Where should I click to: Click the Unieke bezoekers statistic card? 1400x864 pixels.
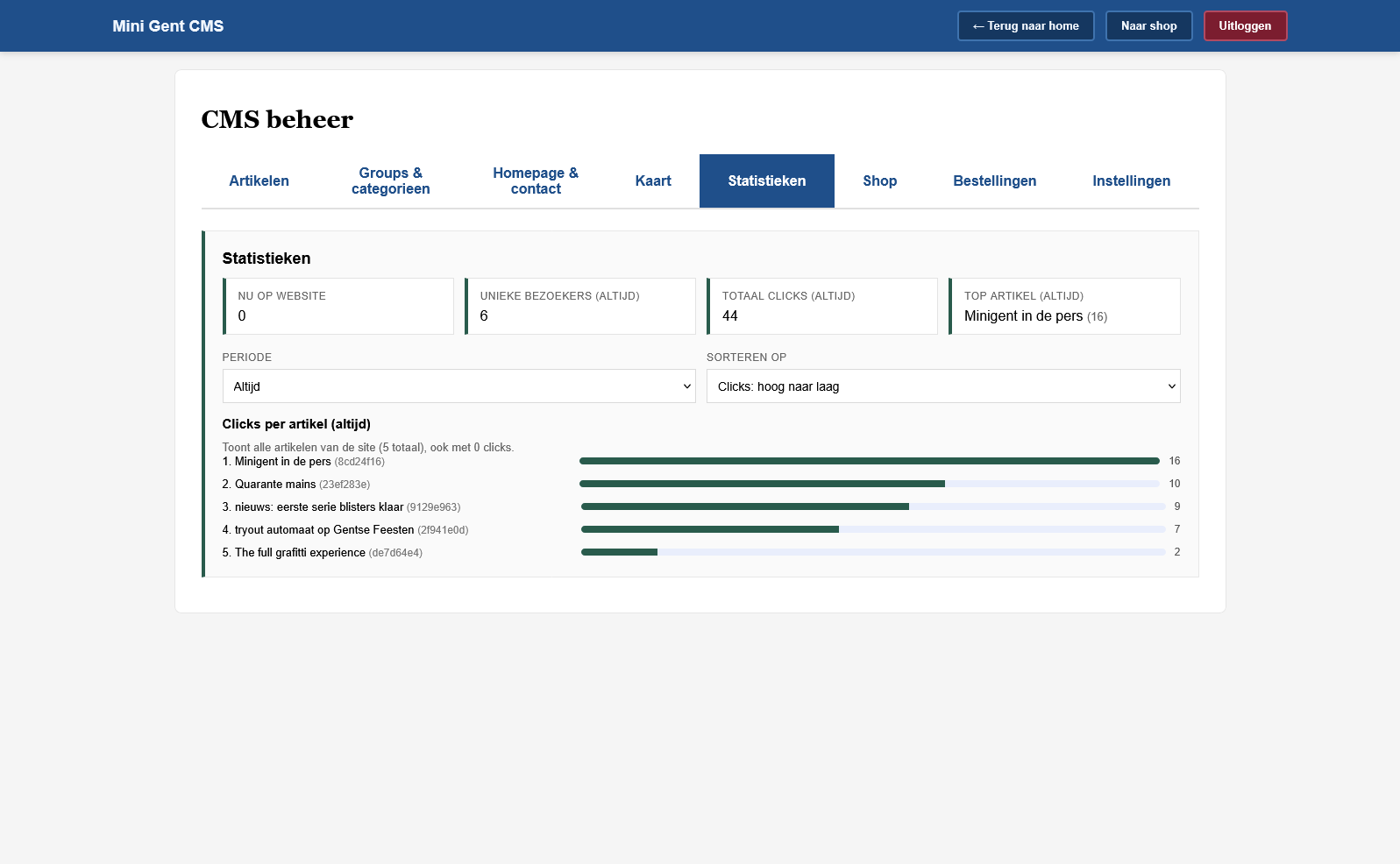tap(580, 307)
